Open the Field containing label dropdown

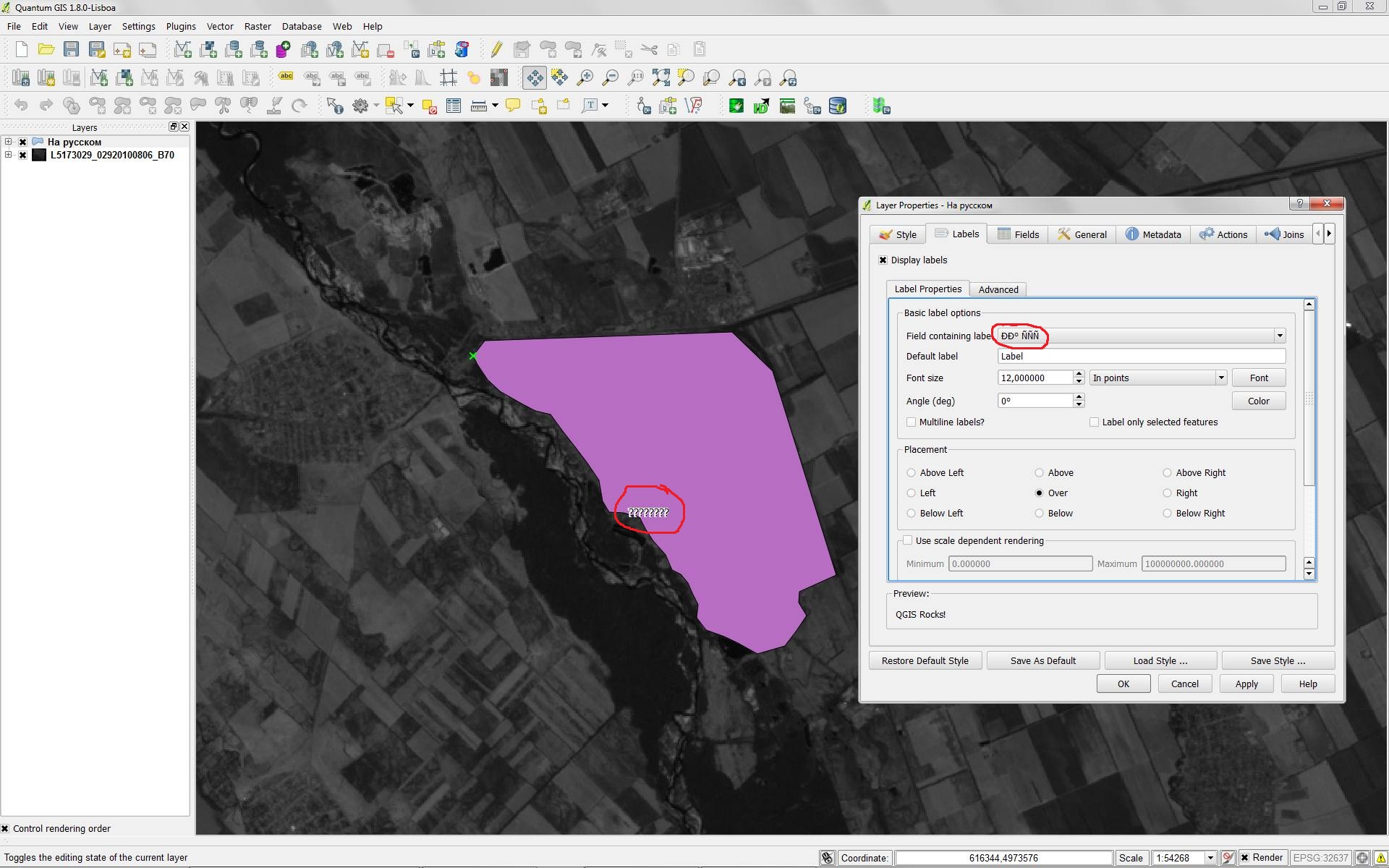tap(1279, 336)
